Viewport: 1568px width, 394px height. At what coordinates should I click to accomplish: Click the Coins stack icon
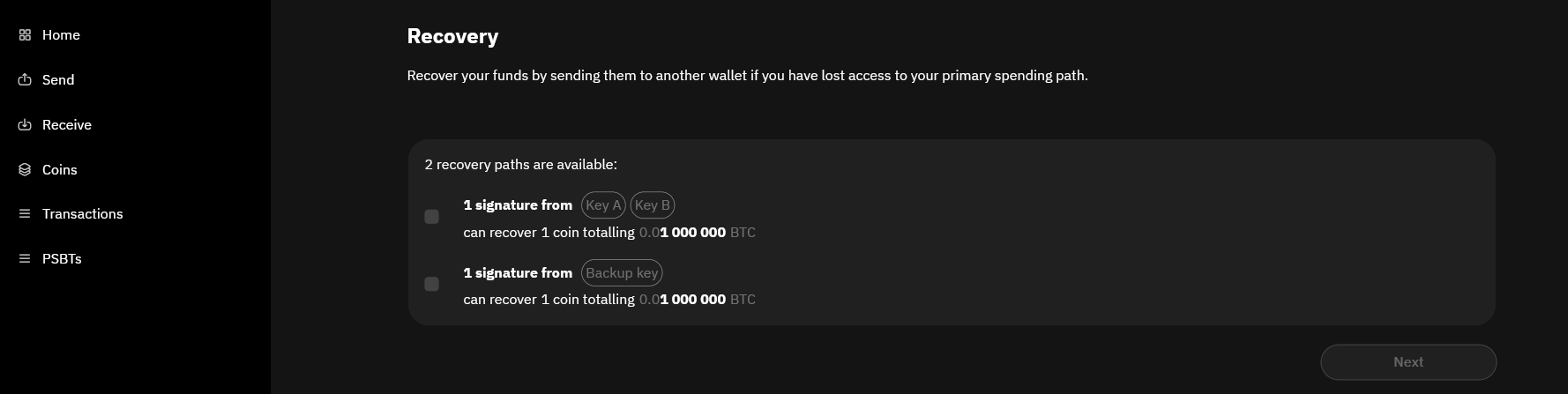click(x=25, y=170)
